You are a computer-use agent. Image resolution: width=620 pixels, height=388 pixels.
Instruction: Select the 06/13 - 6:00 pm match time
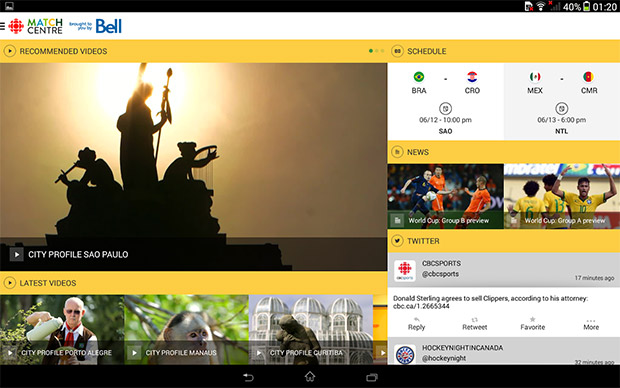click(x=561, y=120)
